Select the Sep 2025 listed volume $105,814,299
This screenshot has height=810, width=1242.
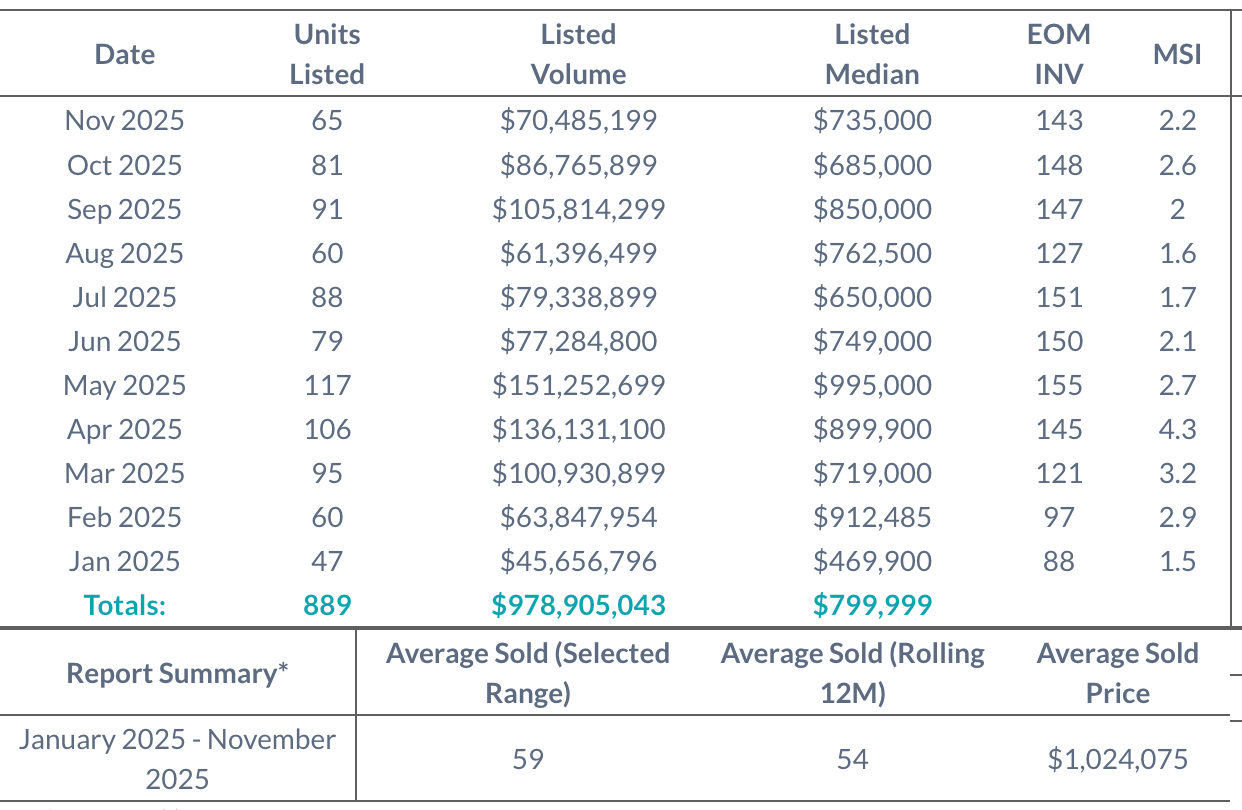(578, 209)
